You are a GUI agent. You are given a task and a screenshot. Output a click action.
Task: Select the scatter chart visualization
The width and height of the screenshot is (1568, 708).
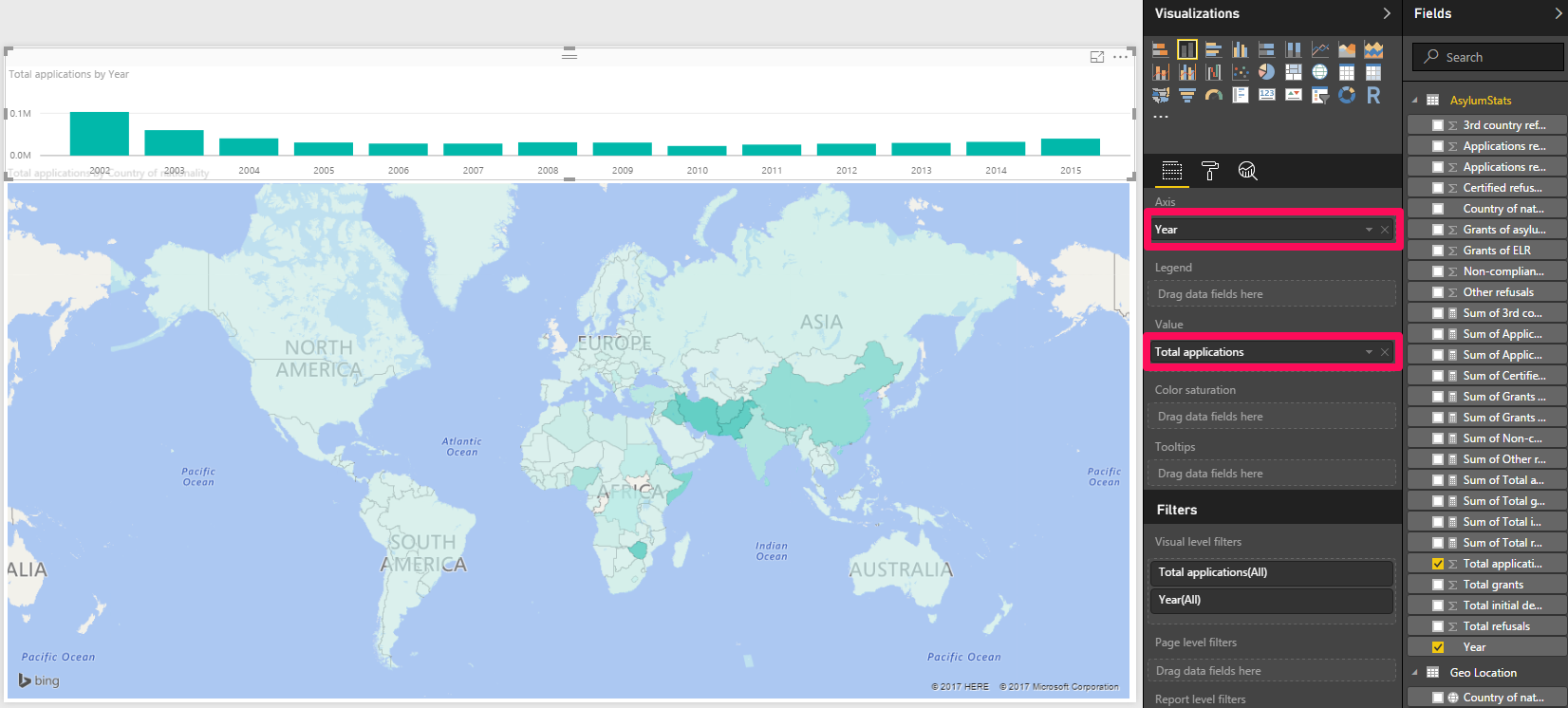1240,72
